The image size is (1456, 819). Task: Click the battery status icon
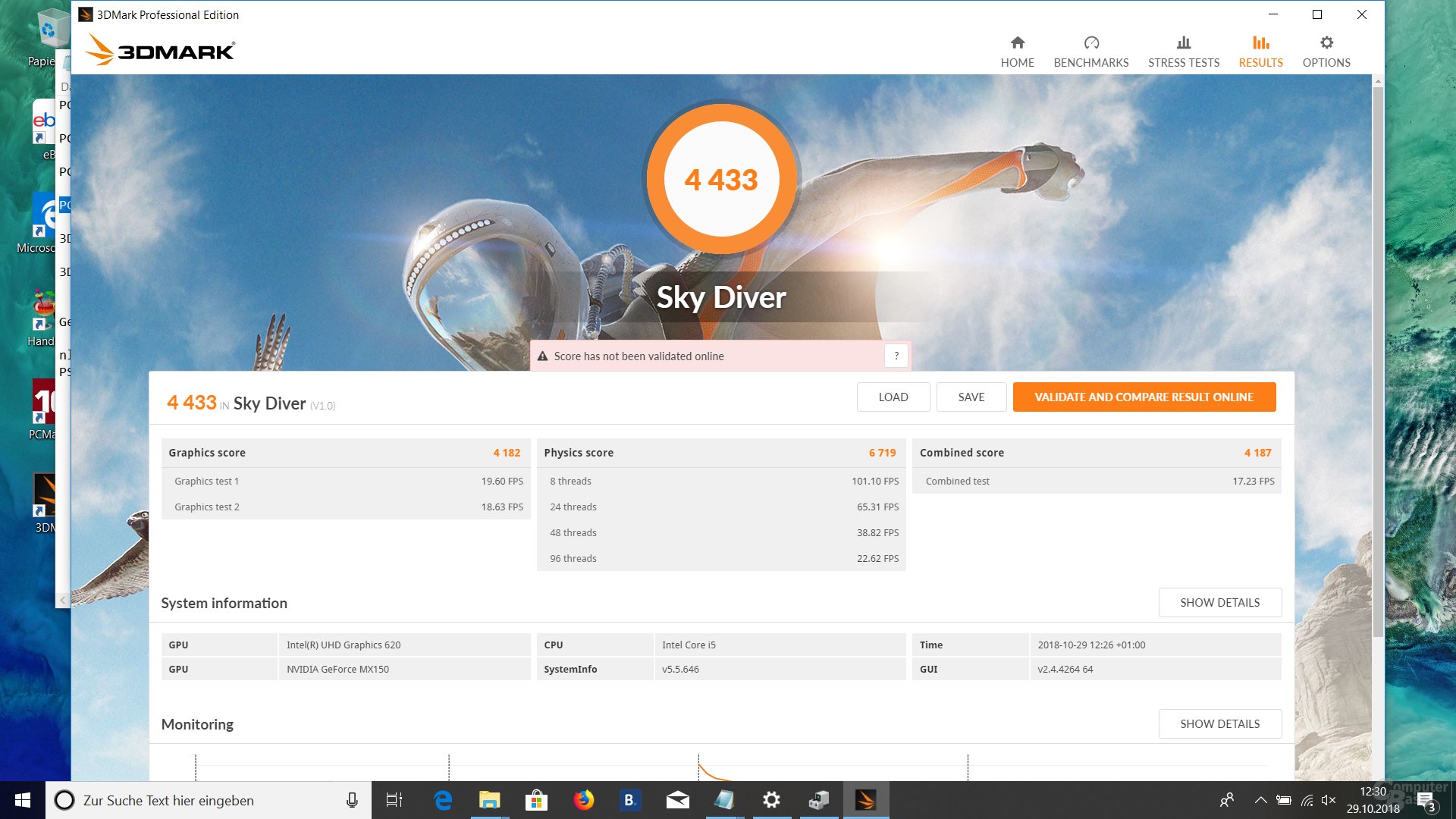1284,800
